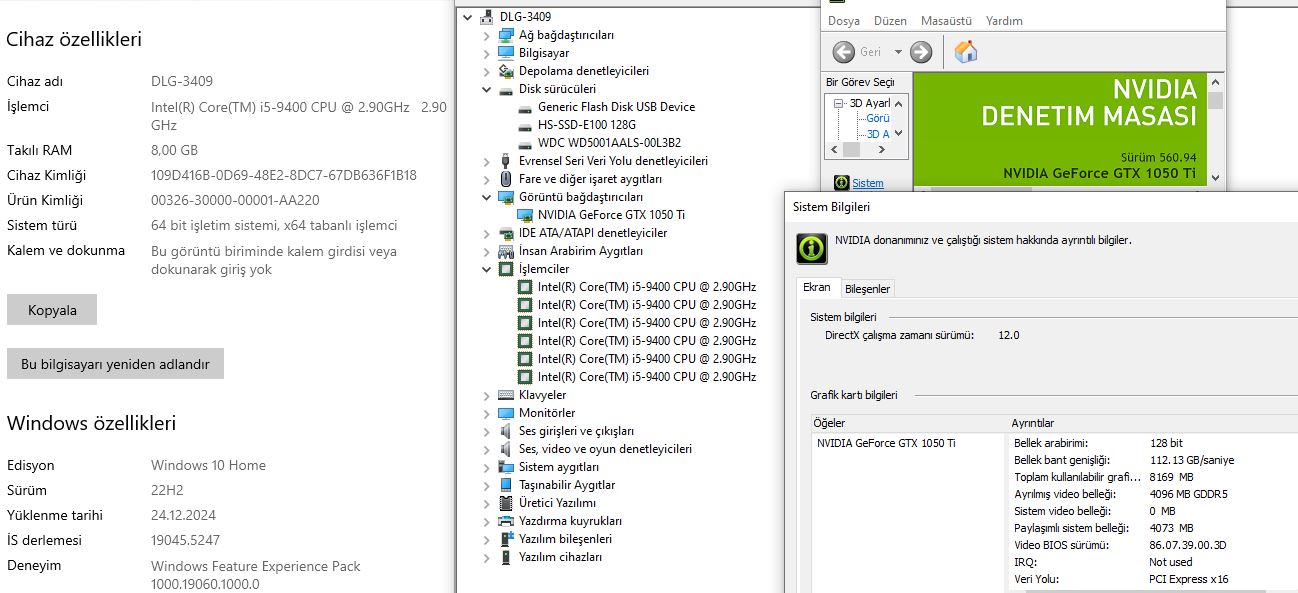Open the Yardım menu
This screenshot has width=1298, height=593.
1004,21
